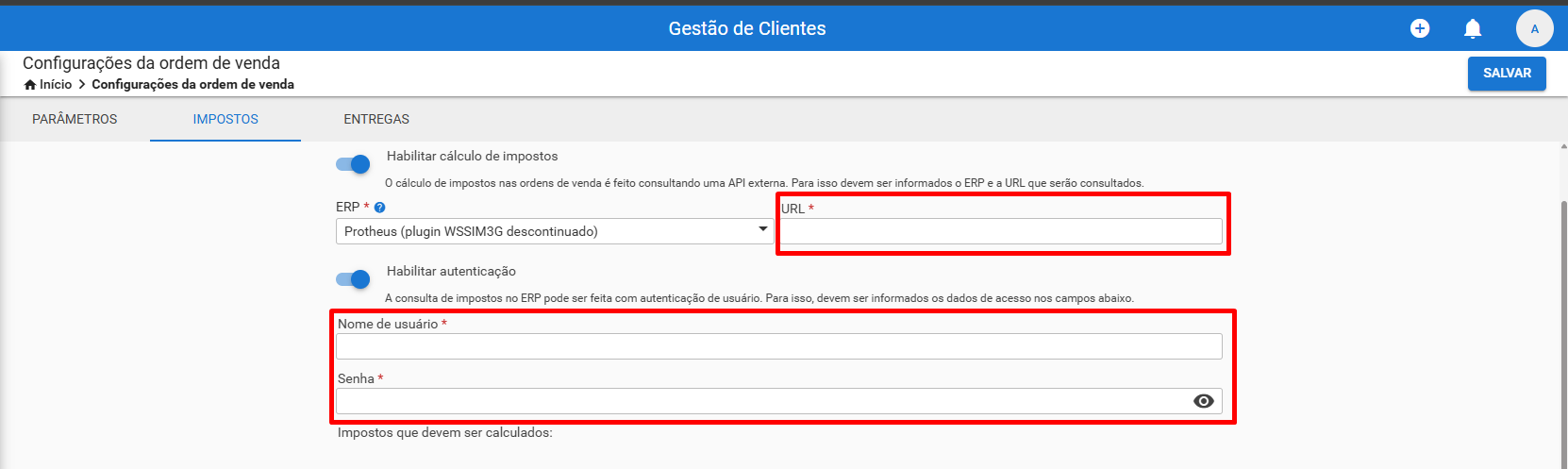The height and width of the screenshot is (469, 1568).
Task: Click the home icon in breadcrumb
Action: click(x=30, y=85)
